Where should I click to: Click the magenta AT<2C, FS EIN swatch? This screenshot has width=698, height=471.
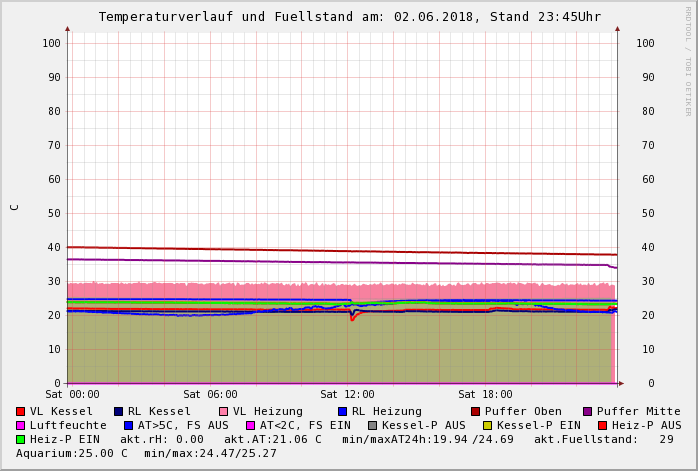251,426
